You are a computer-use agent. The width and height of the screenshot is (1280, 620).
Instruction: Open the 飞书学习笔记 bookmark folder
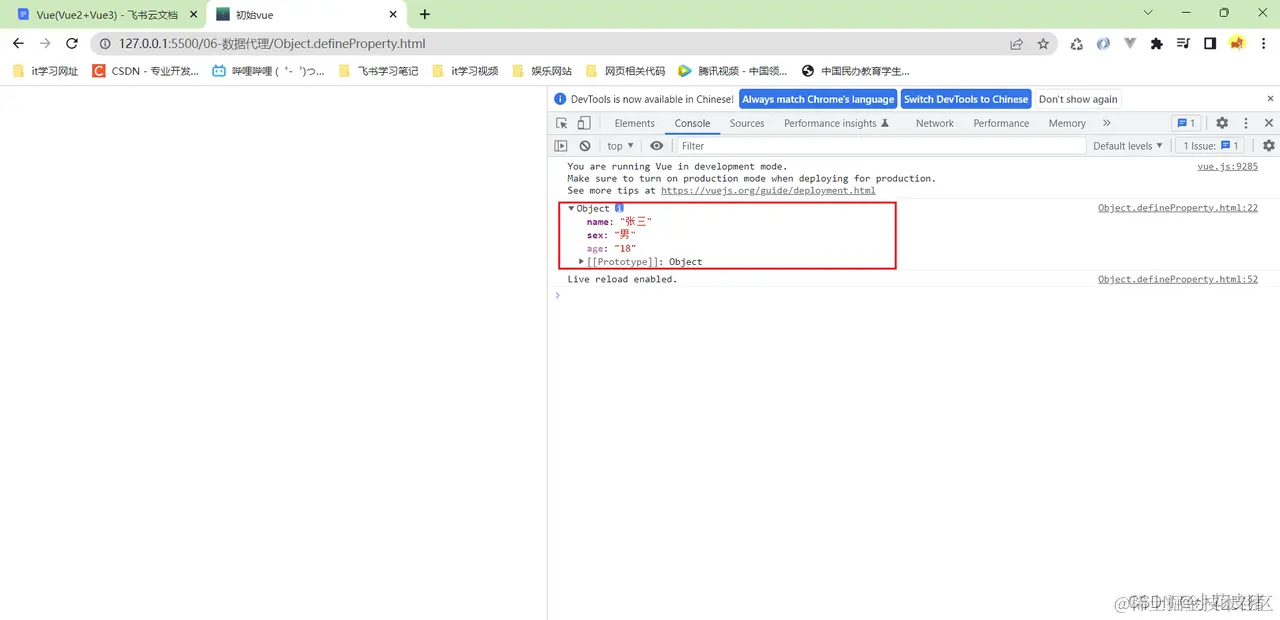click(379, 71)
